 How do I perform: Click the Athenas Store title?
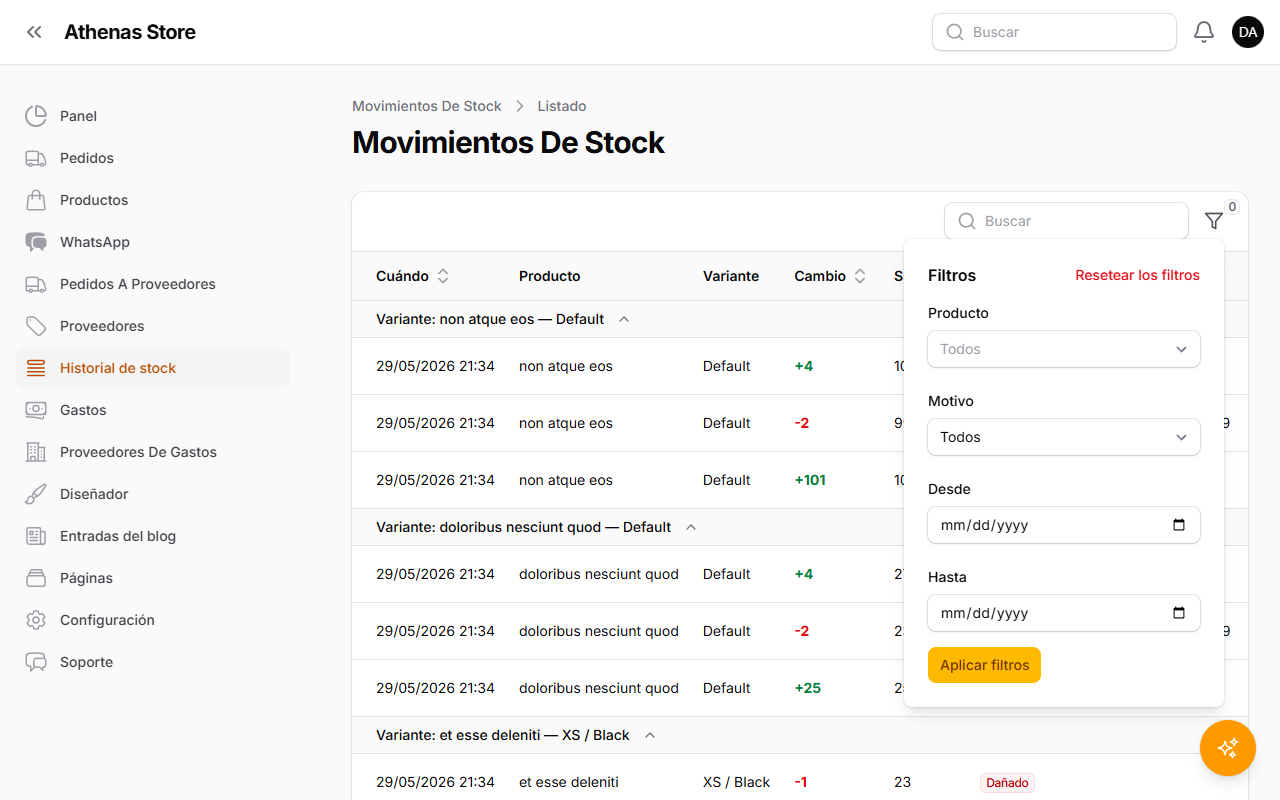click(x=130, y=32)
